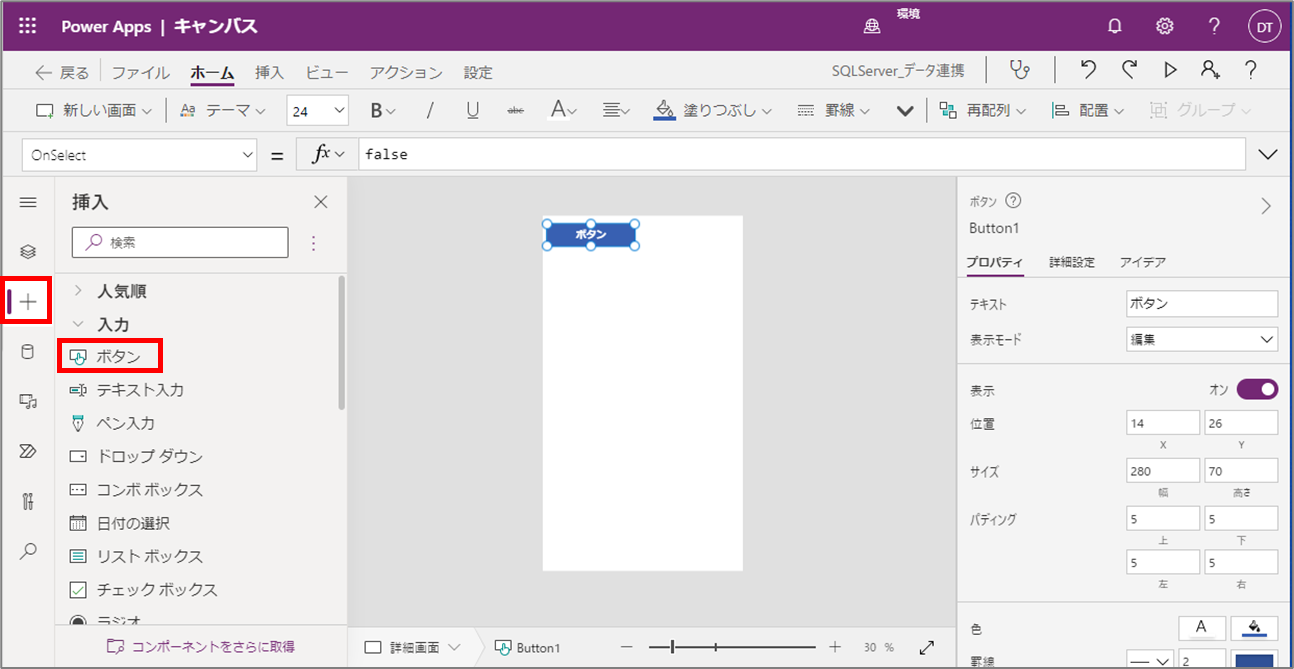Click the zoom slider handle
The image size is (1294, 669).
point(672,647)
